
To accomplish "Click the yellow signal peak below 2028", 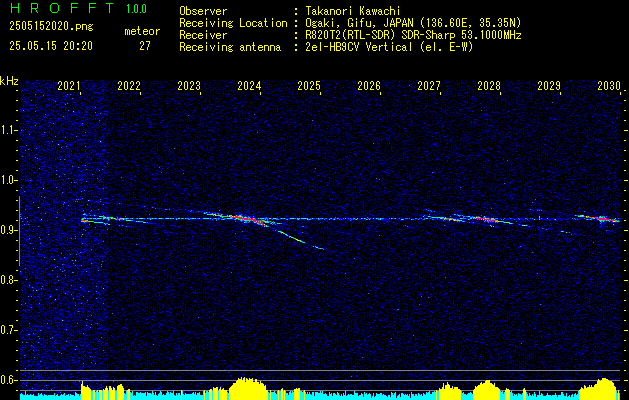I will click(x=487, y=388).
